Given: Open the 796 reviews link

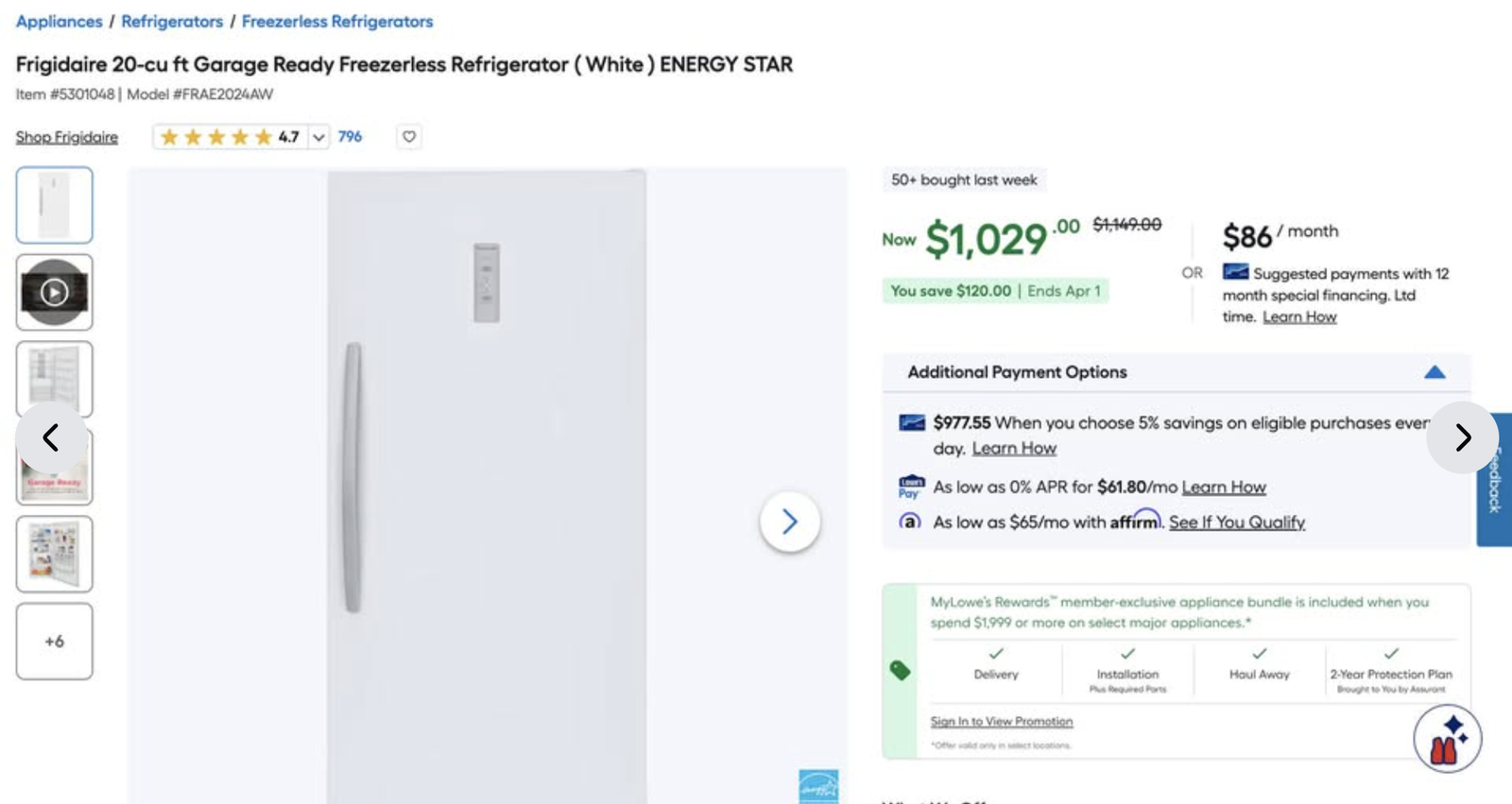Looking at the screenshot, I should click(x=350, y=137).
